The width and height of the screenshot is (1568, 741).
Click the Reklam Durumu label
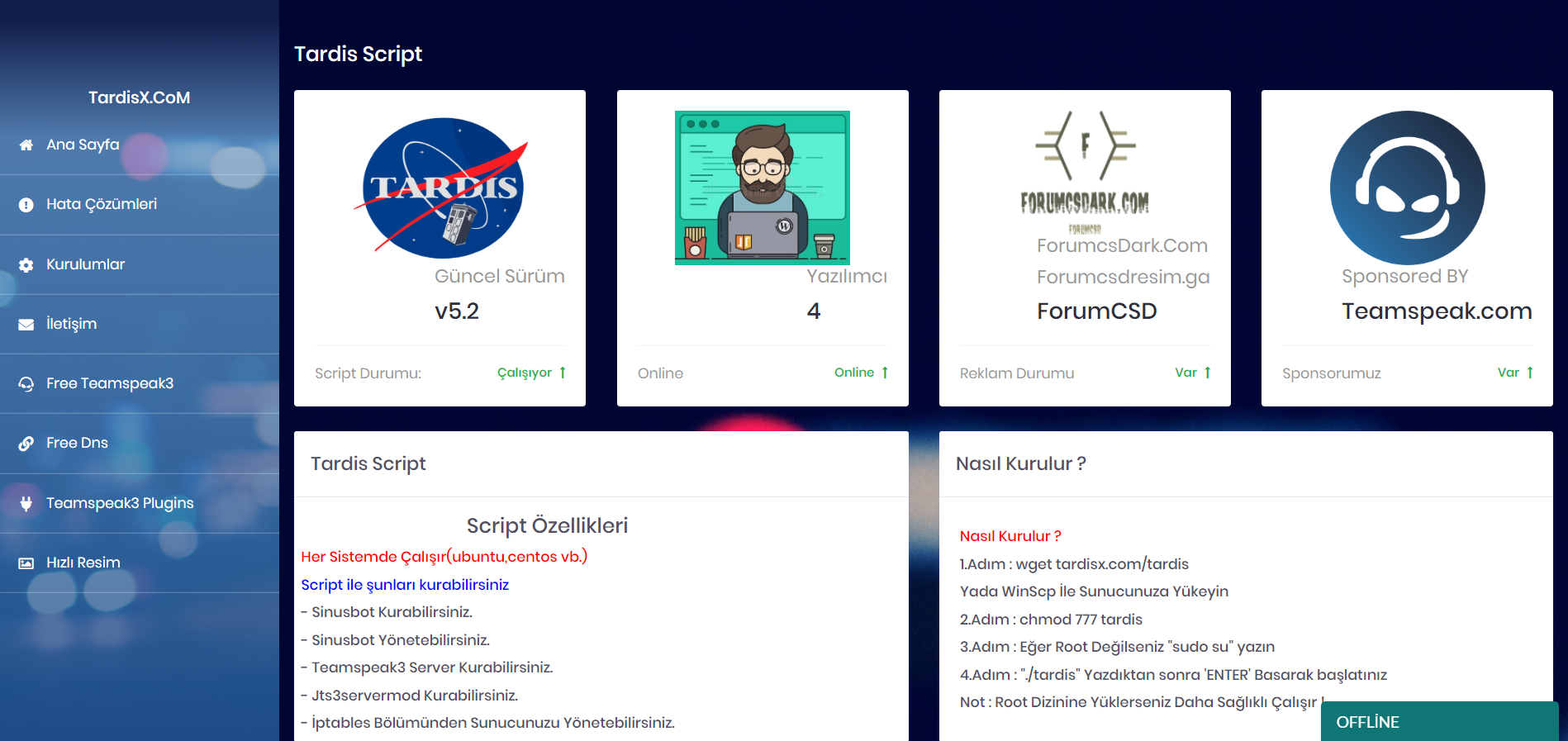[x=1017, y=373]
